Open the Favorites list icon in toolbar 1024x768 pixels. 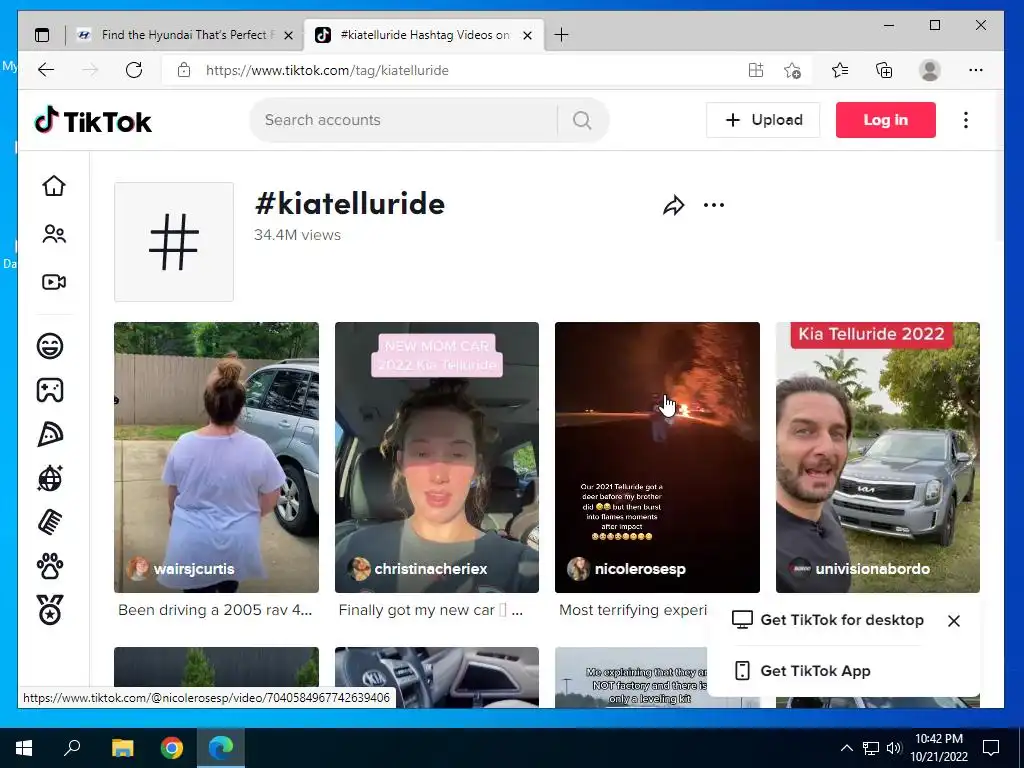(840, 70)
